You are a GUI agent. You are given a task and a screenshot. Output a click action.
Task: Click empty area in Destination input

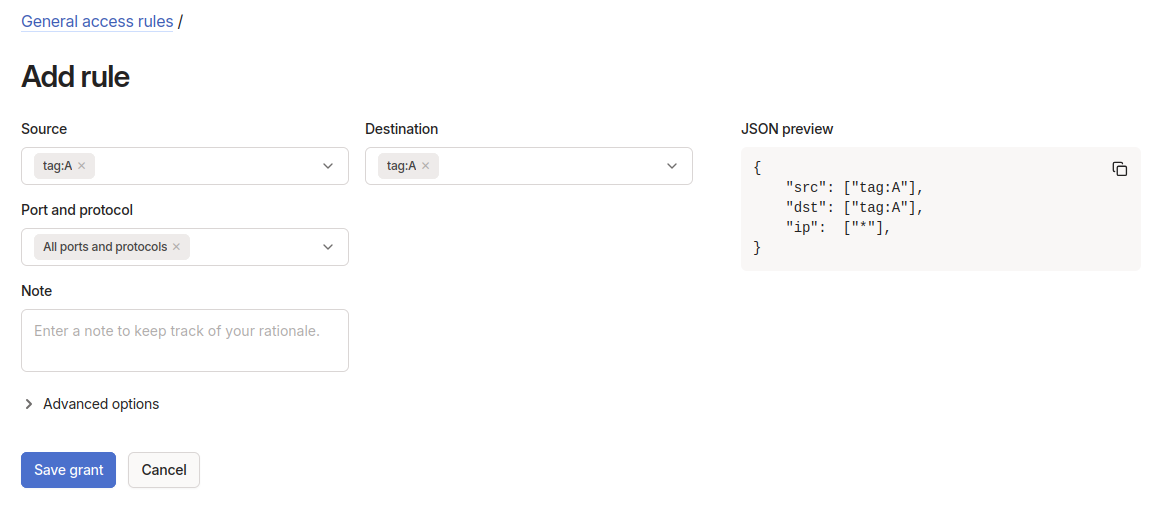click(550, 166)
